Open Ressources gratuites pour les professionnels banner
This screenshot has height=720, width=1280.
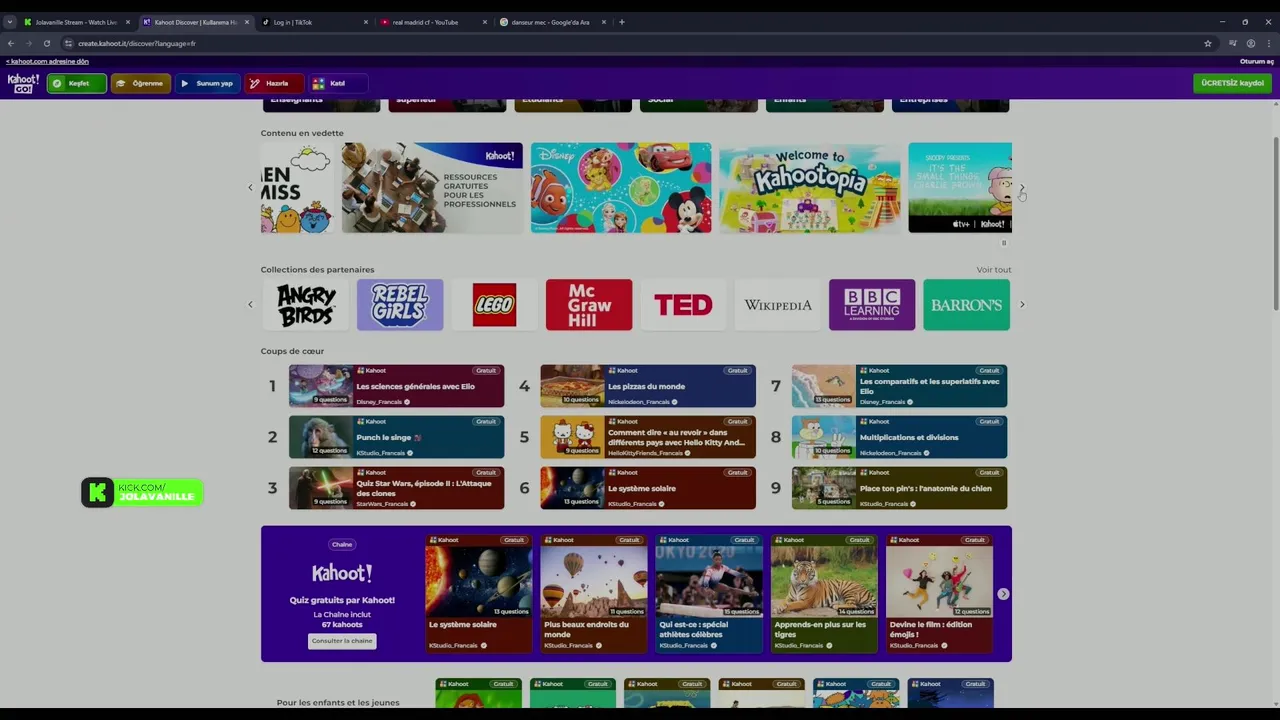tap(432, 188)
